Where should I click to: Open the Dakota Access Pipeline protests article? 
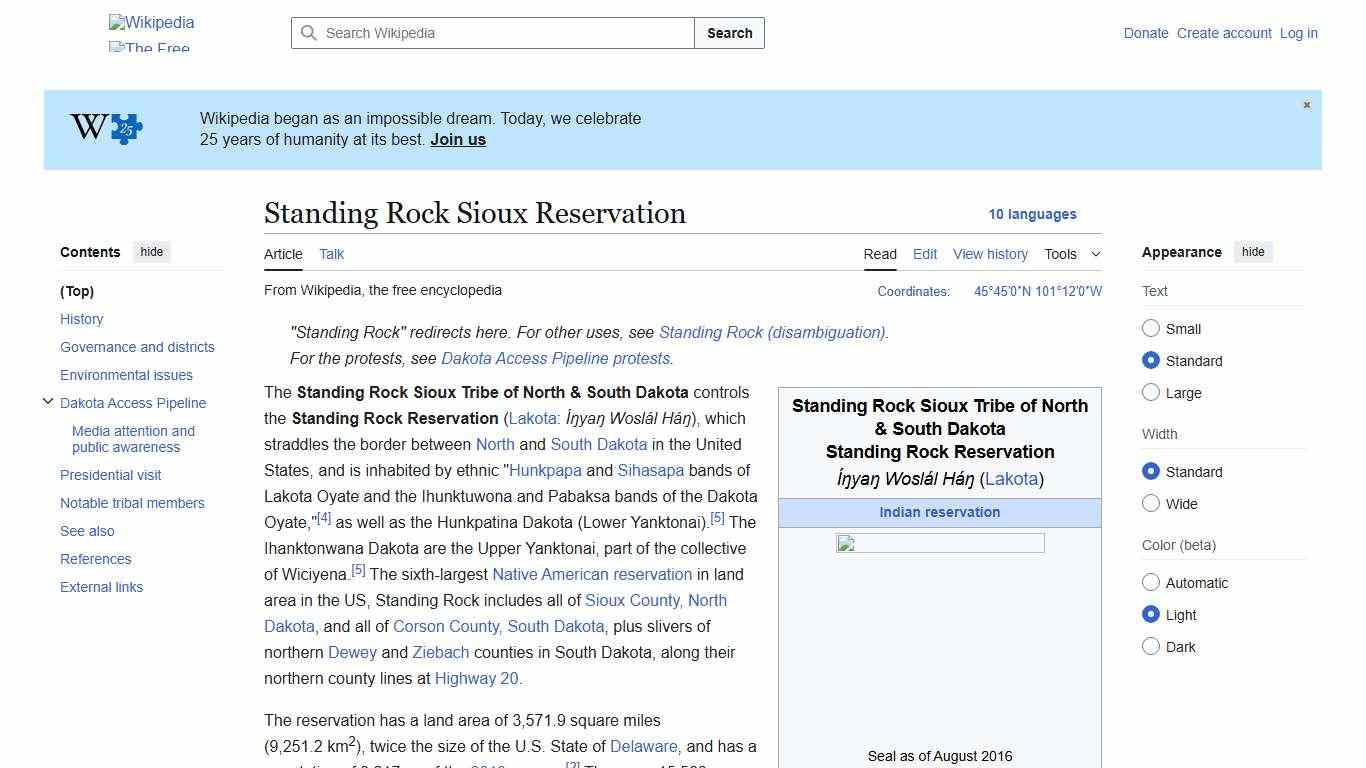555,358
